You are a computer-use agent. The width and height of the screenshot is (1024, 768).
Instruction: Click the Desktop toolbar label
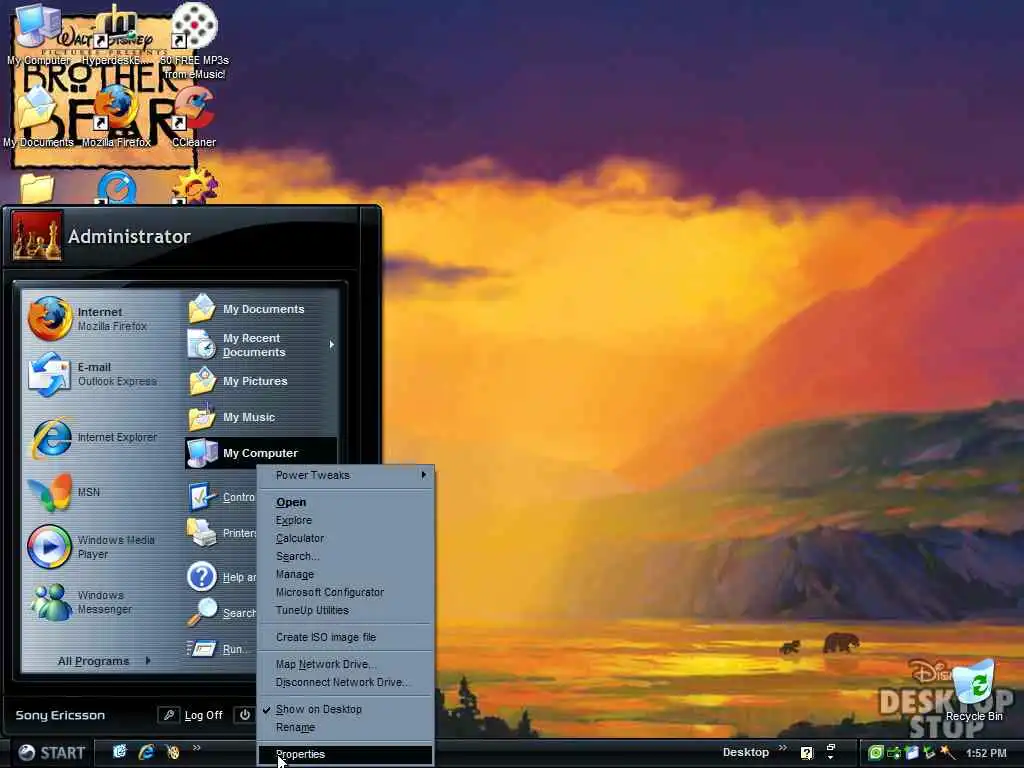[746, 752]
